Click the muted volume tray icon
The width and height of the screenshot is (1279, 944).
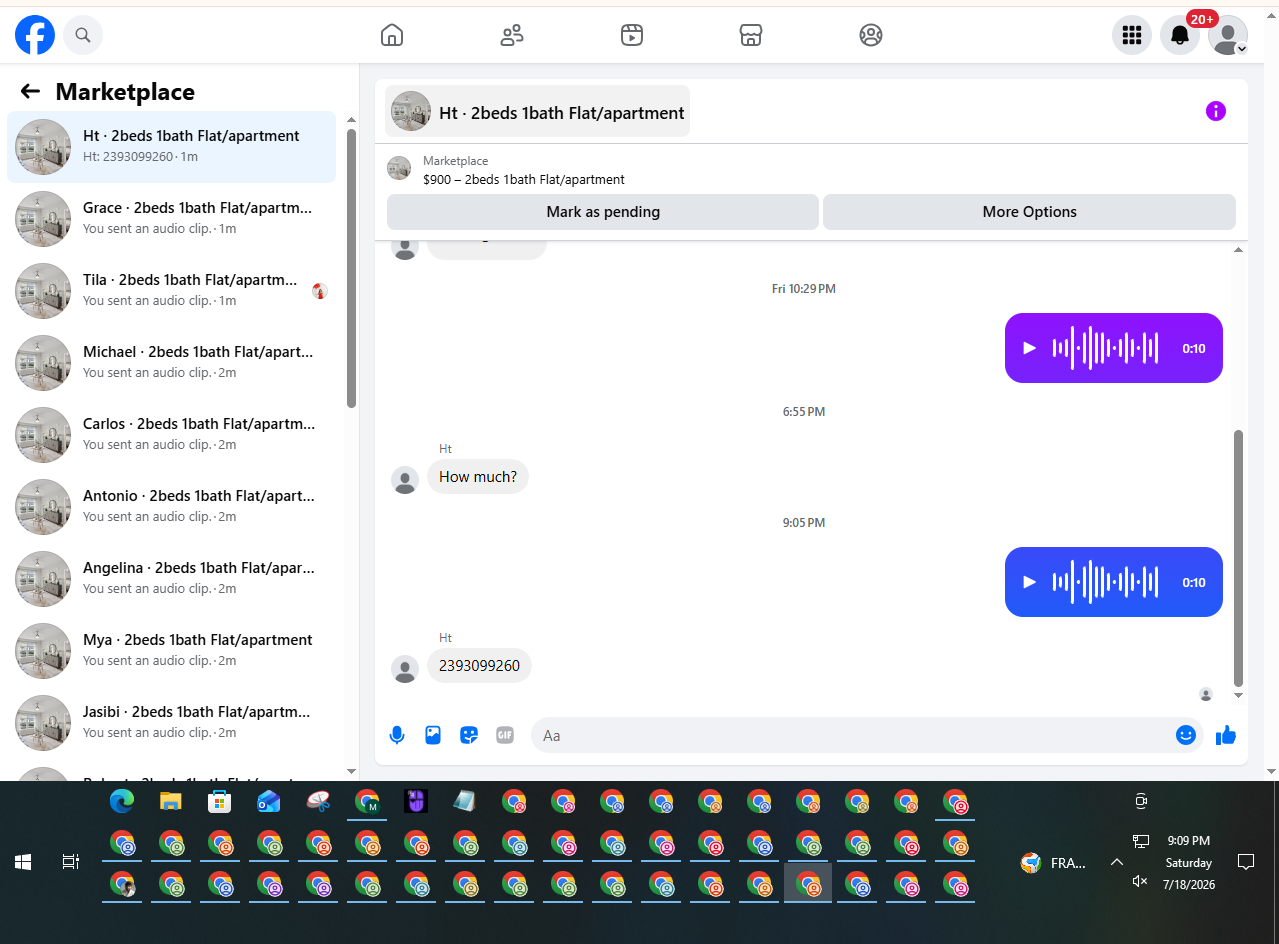click(1140, 881)
